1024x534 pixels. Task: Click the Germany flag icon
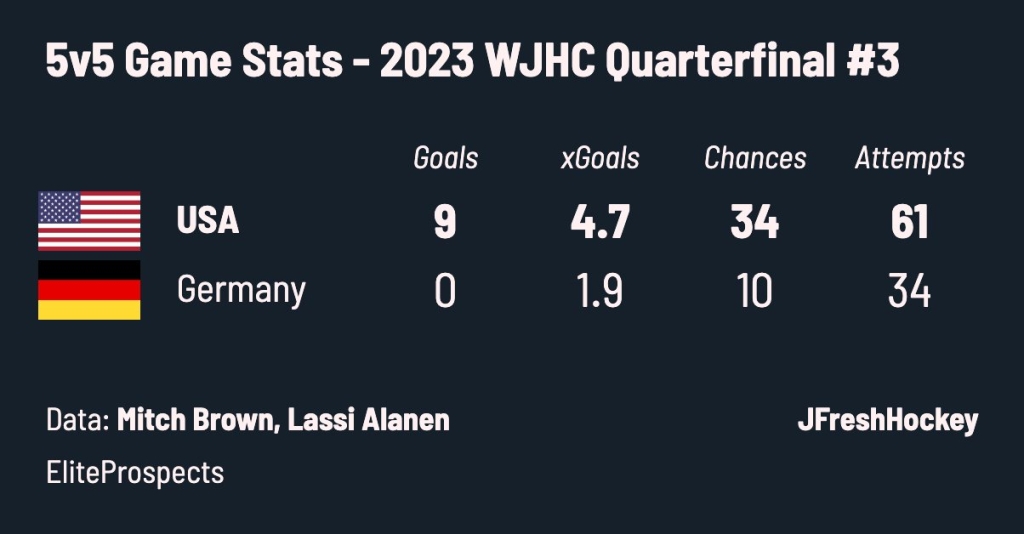point(89,290)
